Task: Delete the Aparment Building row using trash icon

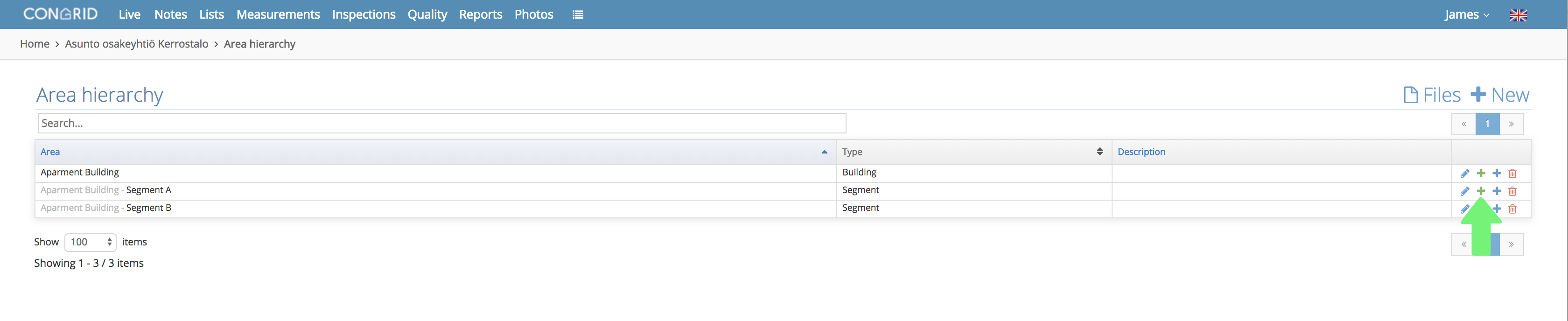Action: [1512, 174]
